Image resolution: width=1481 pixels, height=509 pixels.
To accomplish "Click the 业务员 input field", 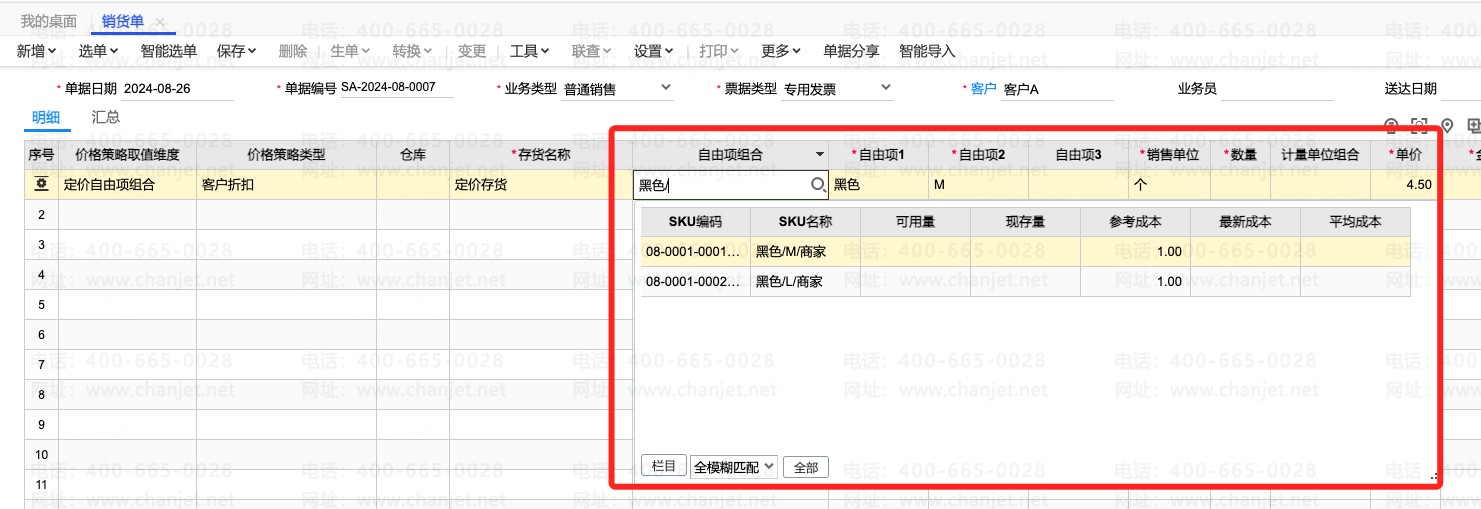I will tap(1277, 89).
